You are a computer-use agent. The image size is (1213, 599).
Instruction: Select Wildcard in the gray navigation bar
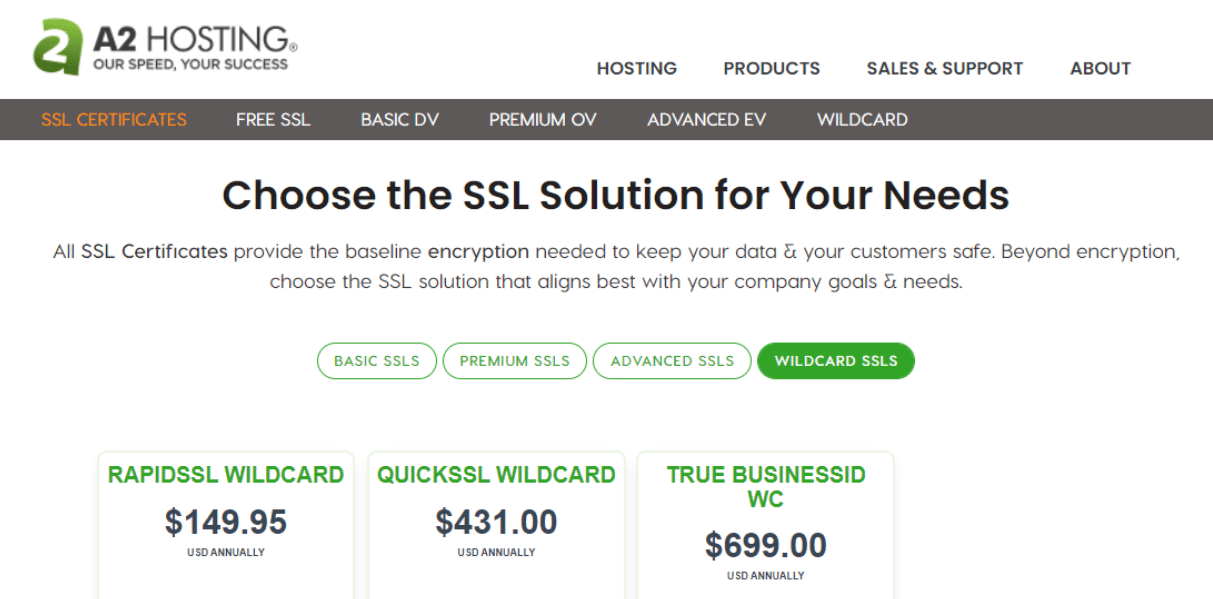[862, 120]
